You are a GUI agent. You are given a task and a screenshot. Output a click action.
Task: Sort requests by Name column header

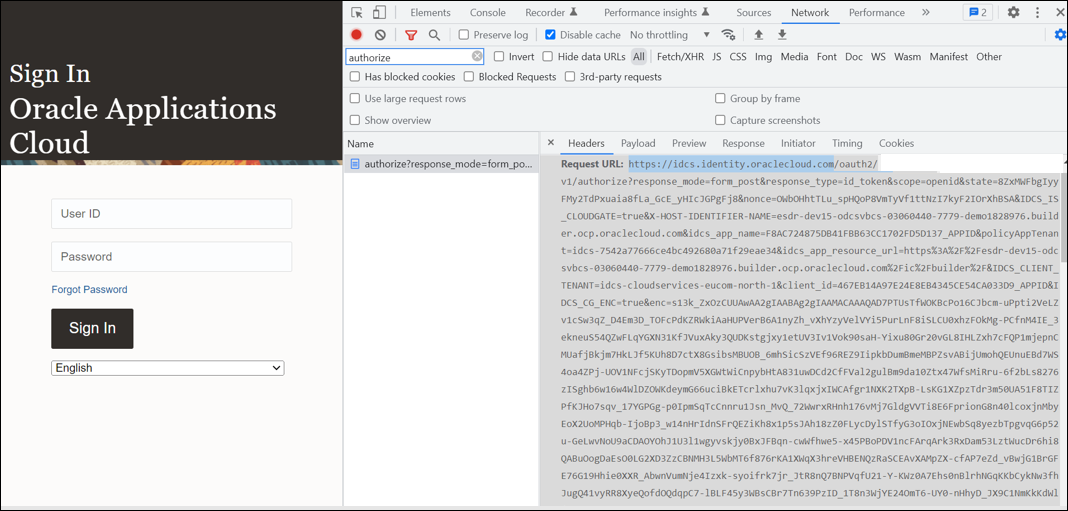click(441, 144)
